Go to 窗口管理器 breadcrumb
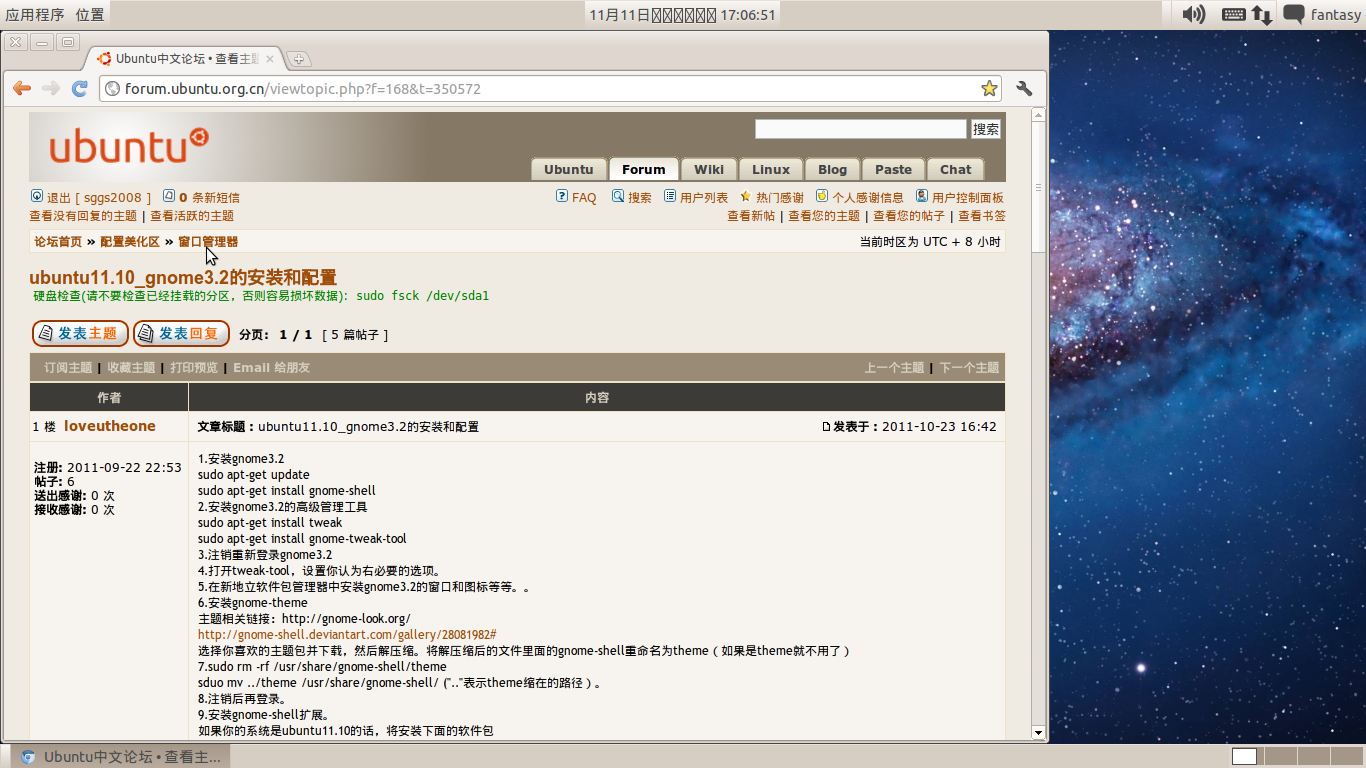The image size is (1366, 768). pyautogui.click(x=208, y=242)
